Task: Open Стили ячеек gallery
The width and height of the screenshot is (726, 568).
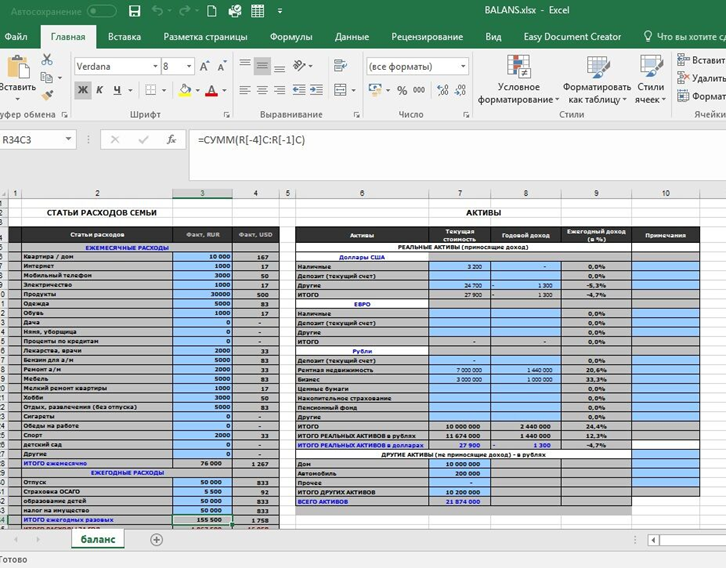Action: pyautogui.click(x=651, y=80)
